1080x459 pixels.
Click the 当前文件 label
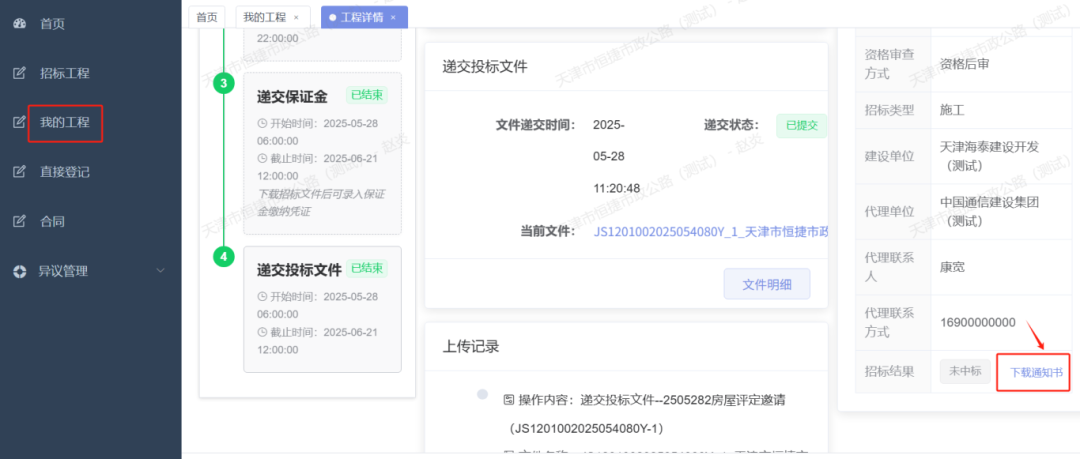(x=548, y=232)
